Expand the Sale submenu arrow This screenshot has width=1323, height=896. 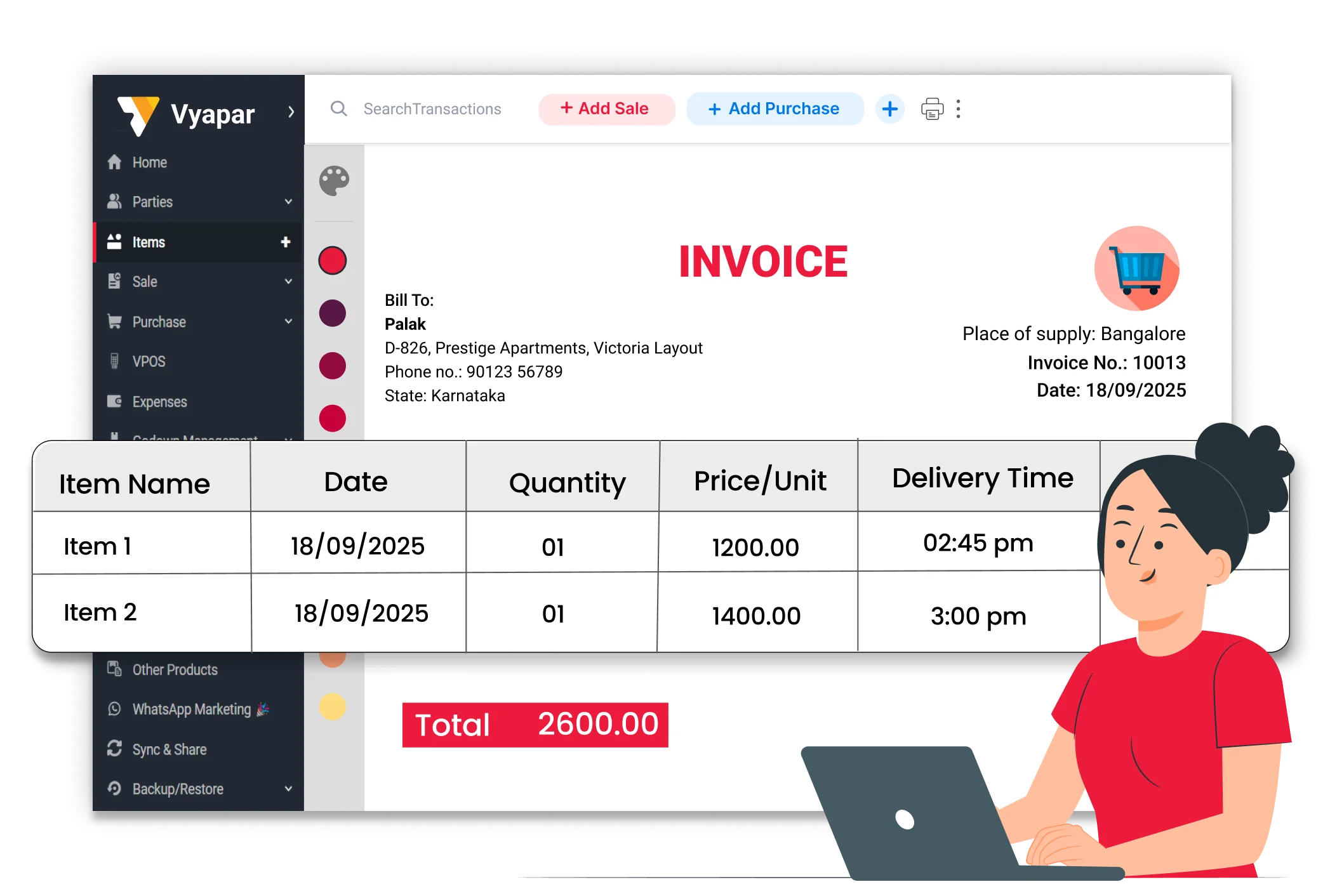(x=288, y=281)
